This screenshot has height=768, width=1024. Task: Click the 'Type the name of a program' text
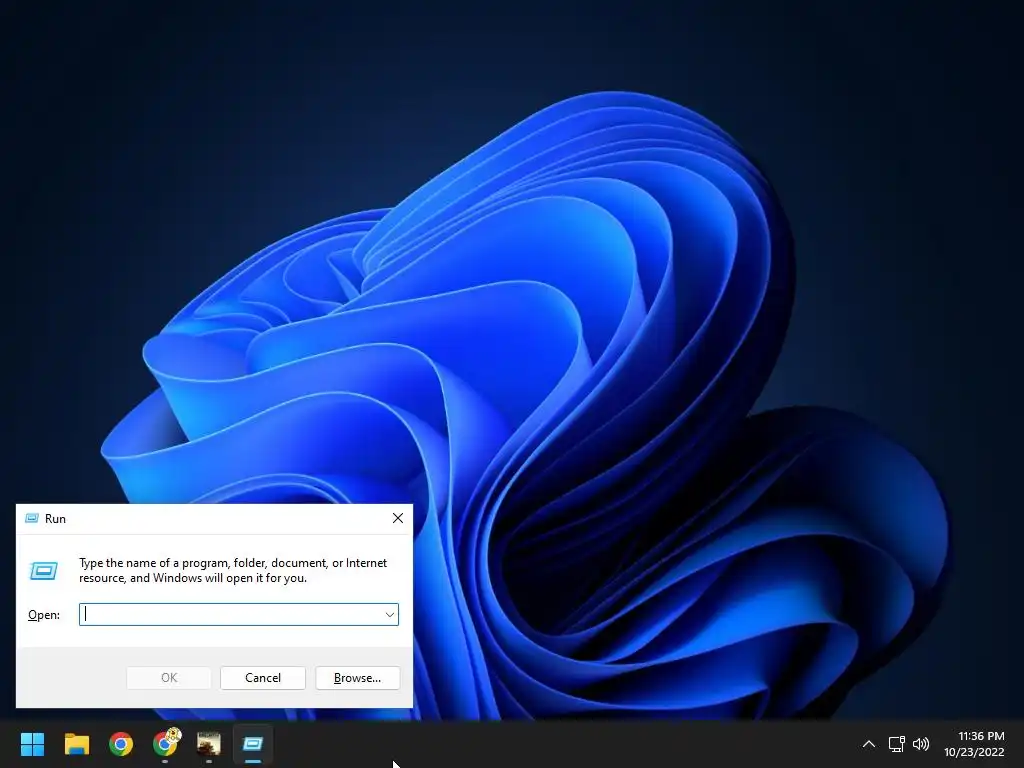tap(232, 570)
